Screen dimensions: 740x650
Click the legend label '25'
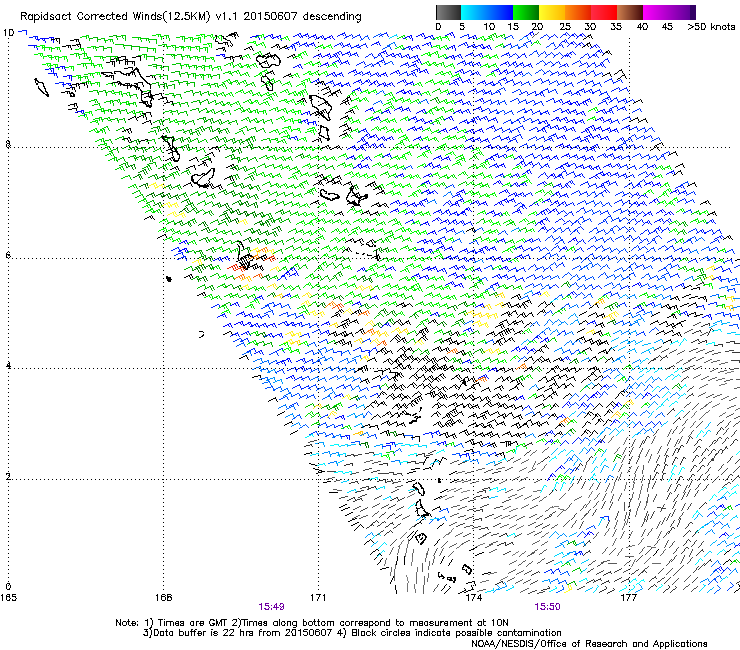tap(565, 27)
